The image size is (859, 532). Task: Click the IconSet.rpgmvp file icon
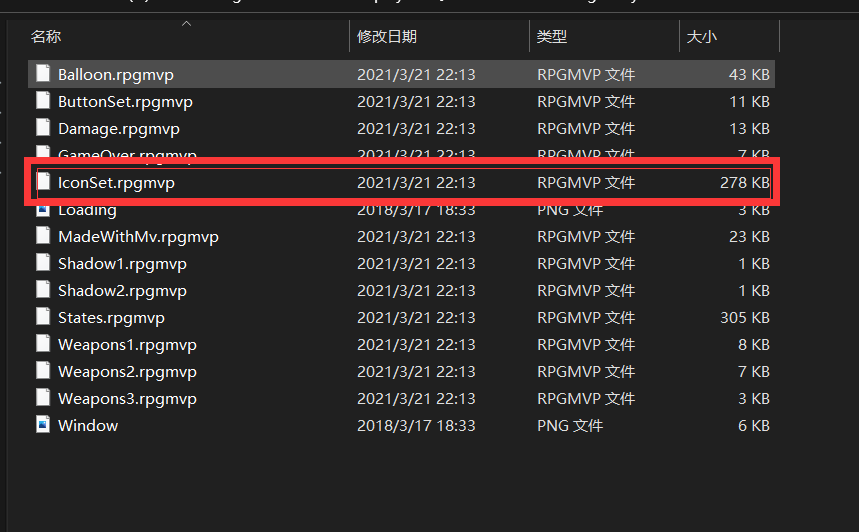coord(43,181)
